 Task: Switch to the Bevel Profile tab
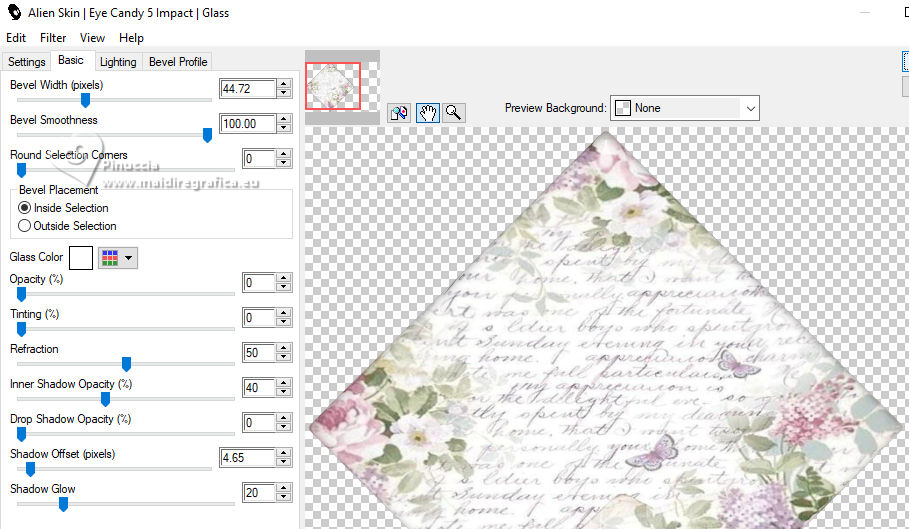point(178,61)
